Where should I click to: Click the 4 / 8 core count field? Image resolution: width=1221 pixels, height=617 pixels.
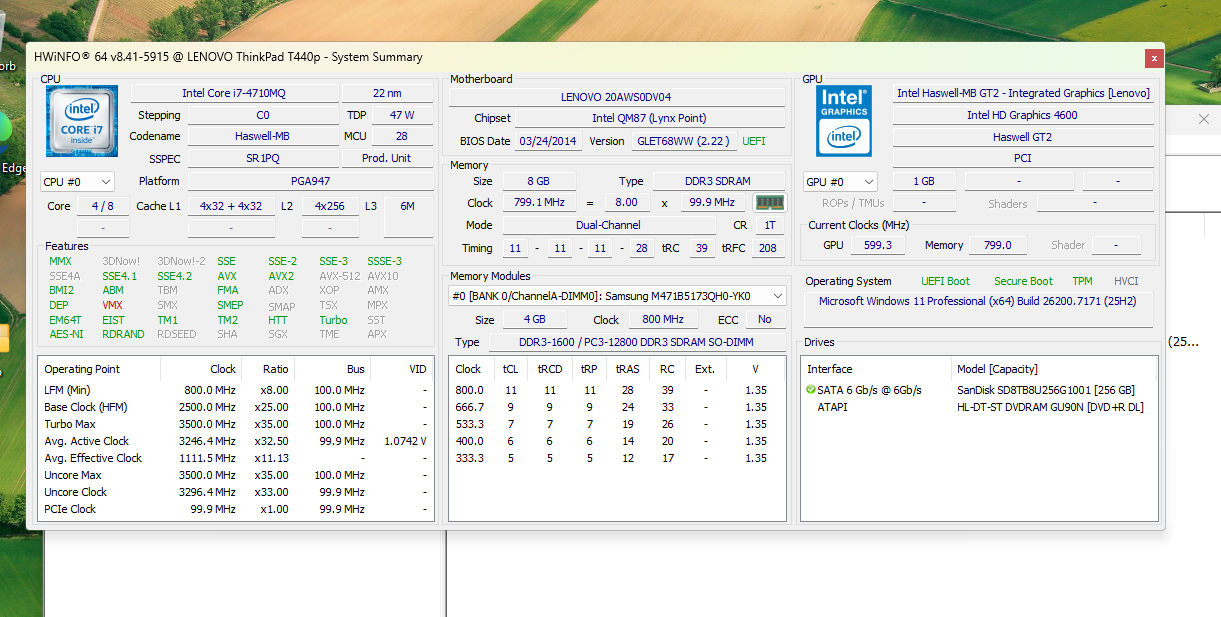tap(103, 206)
